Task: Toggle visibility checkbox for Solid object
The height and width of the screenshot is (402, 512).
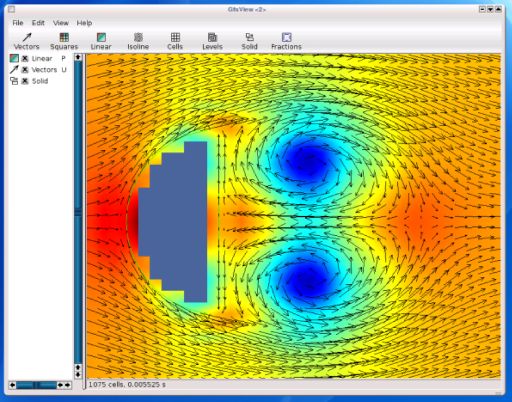Action: [x=25, y=81]
